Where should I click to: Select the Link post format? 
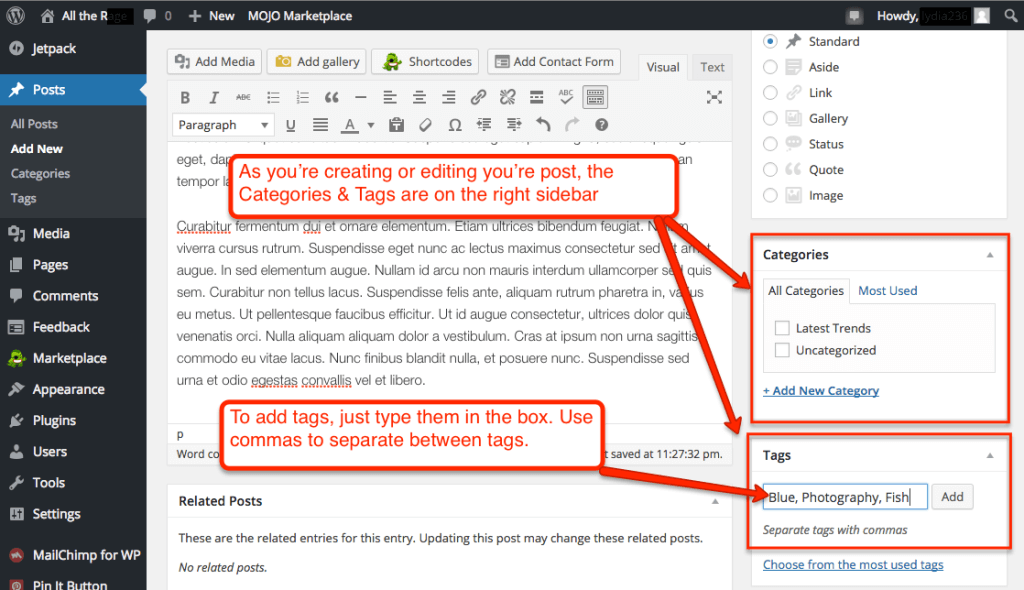tap(771, 93)
